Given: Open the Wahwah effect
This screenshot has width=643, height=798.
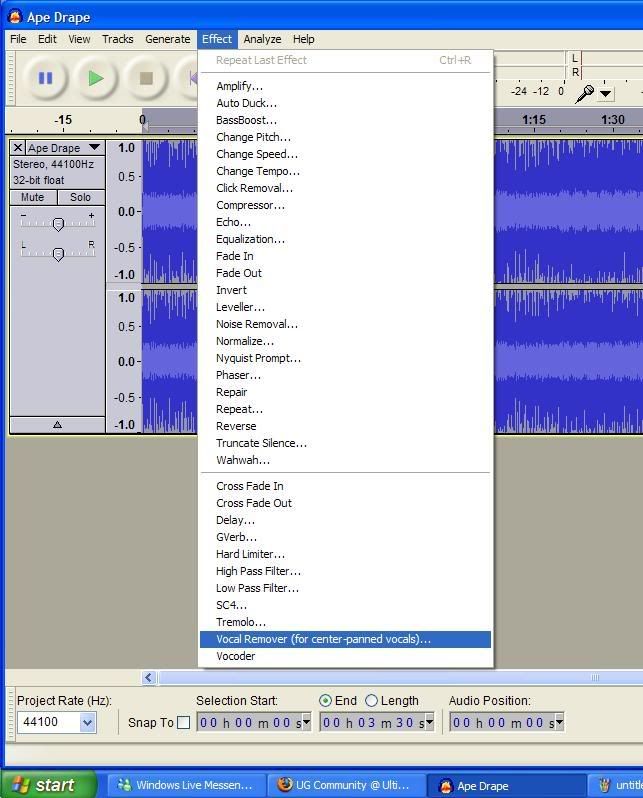Looking at the screenshot, I should click(345, 460).
